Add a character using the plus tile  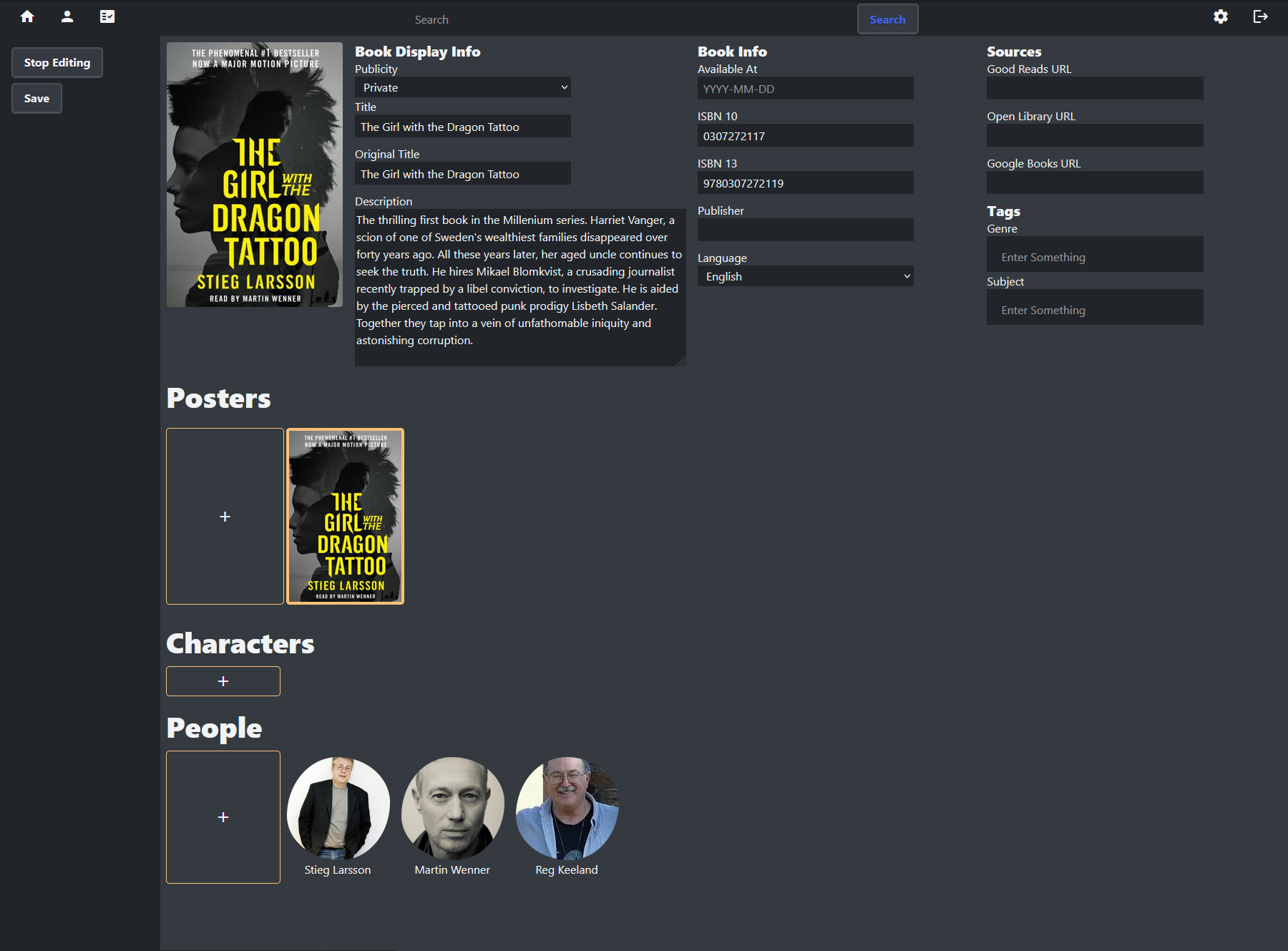click(223, 681)
